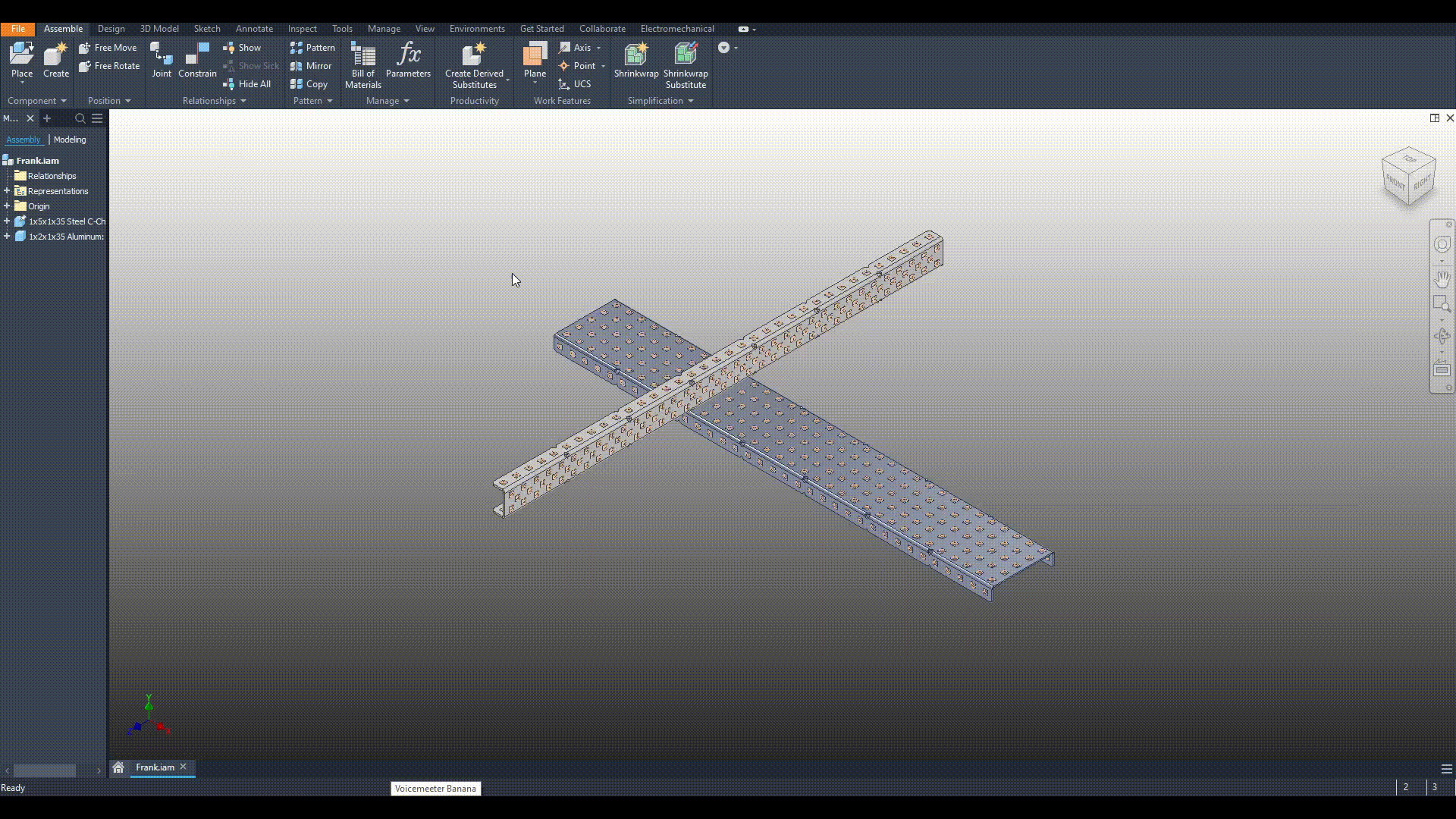
Task: Switch to the Annotate tab
Action: (x=254, y=29)
